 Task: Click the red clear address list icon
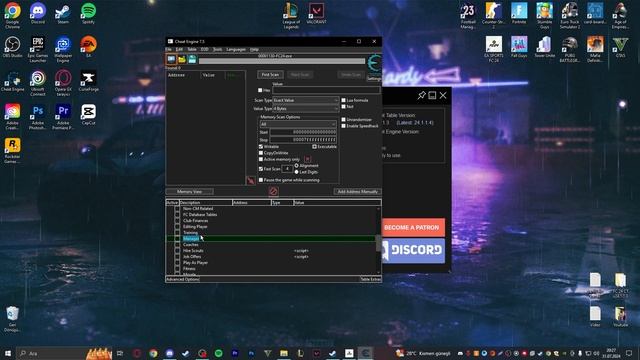click(273, 191)
